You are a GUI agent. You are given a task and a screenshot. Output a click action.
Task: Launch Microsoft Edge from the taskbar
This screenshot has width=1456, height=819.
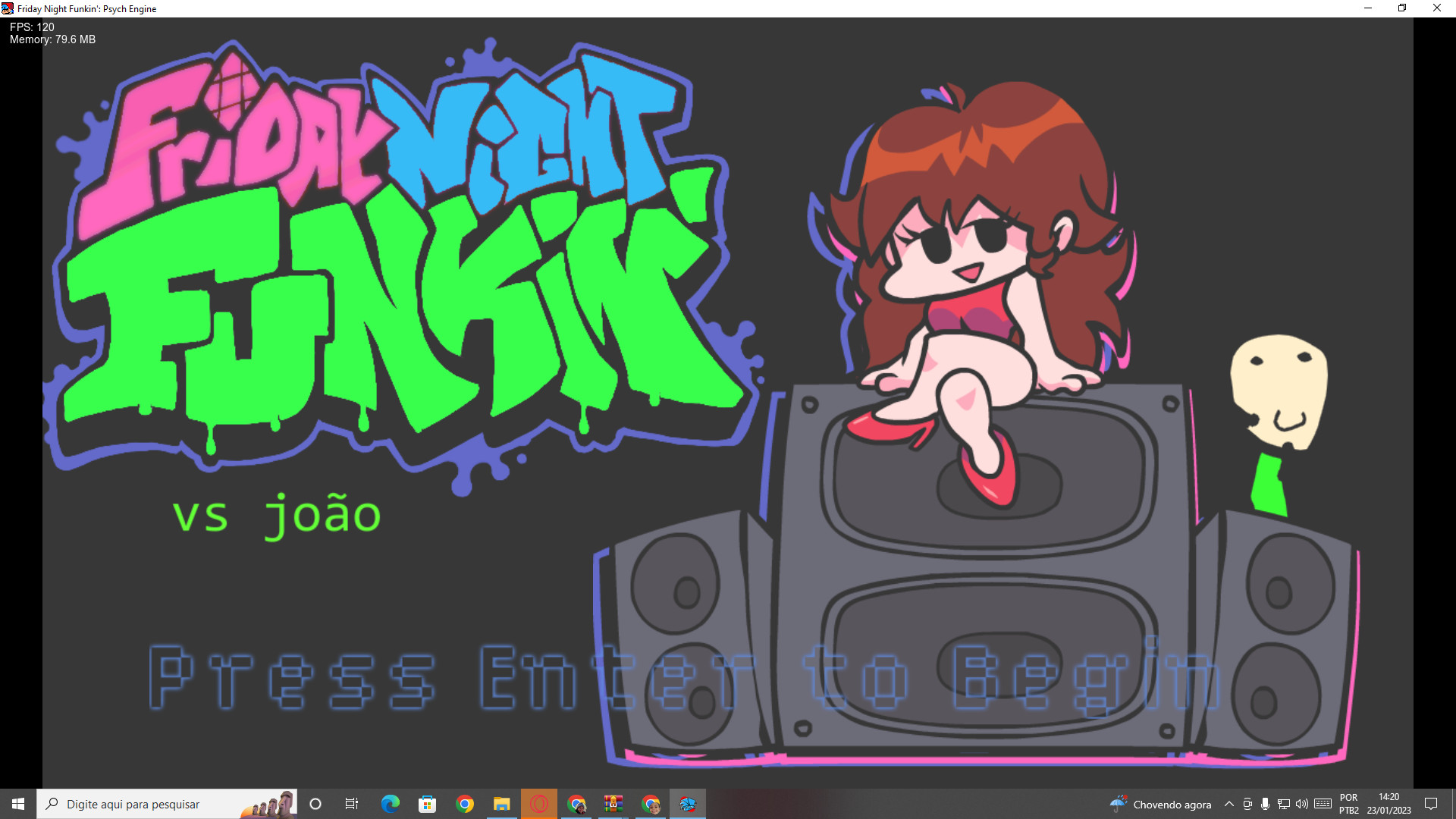click(390, 804)
